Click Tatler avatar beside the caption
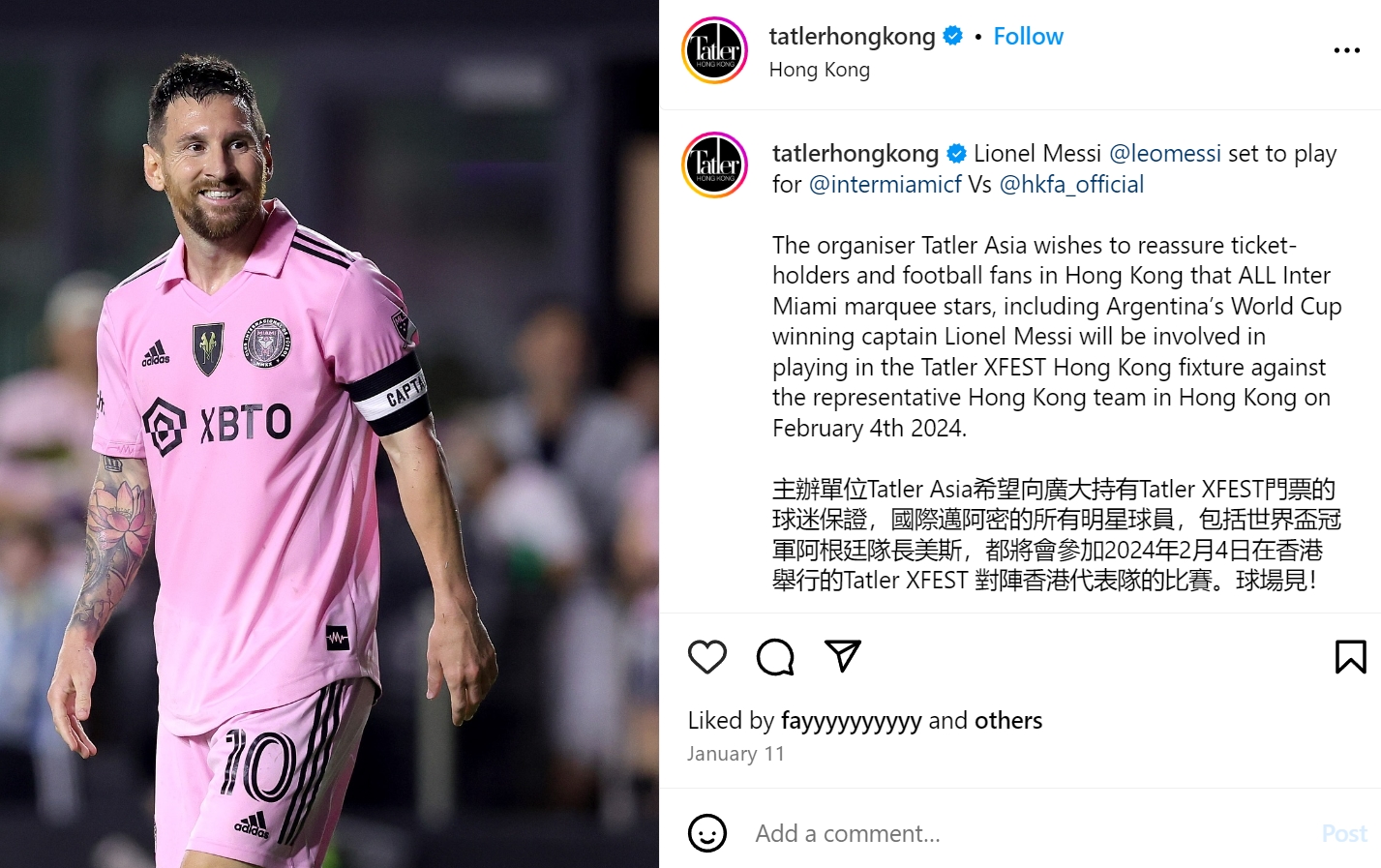 pyautogui.click(x=715, y=165)
